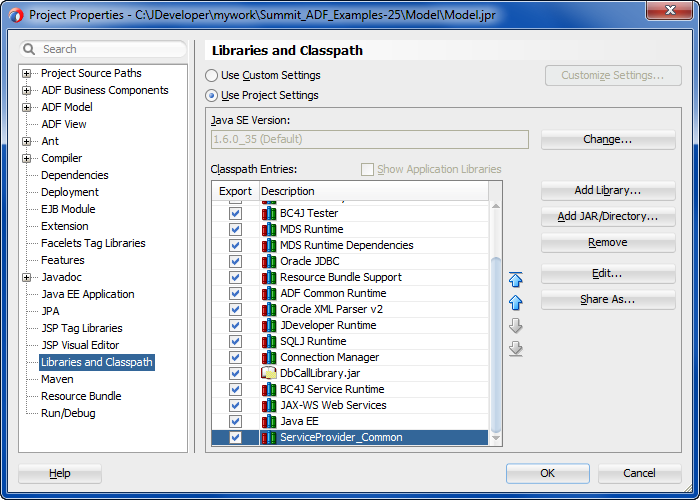Open the Deployment category

click(x=70, y=192)
